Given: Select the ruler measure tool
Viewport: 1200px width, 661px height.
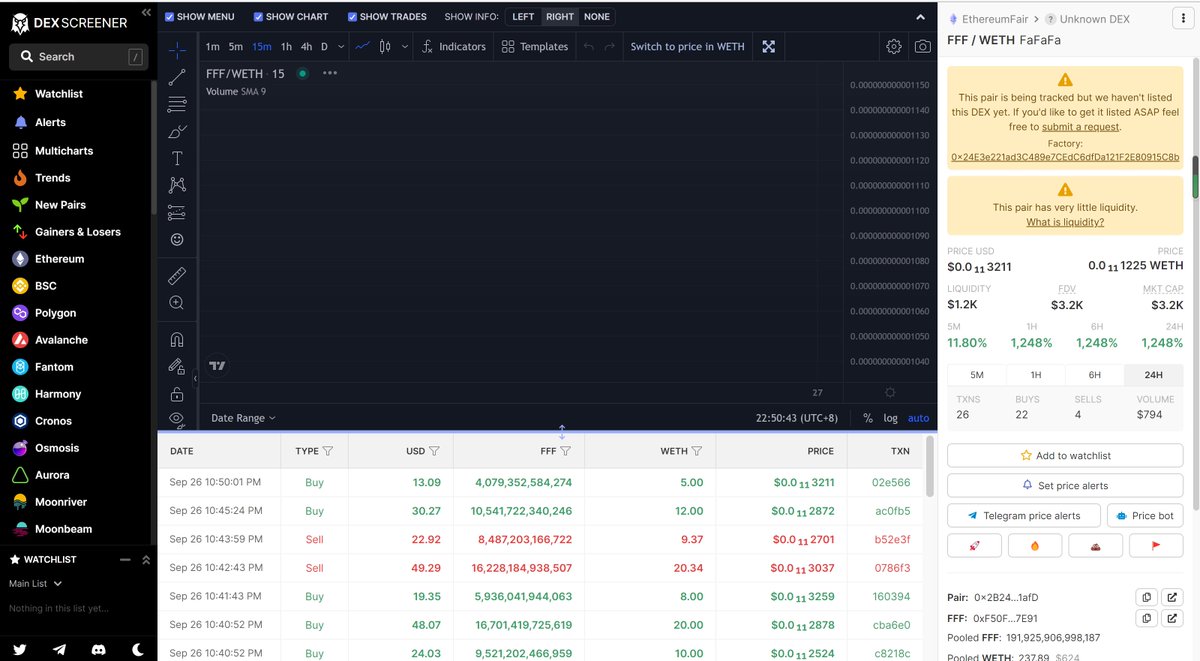Looking at the screenshot, I should (177, 275).
